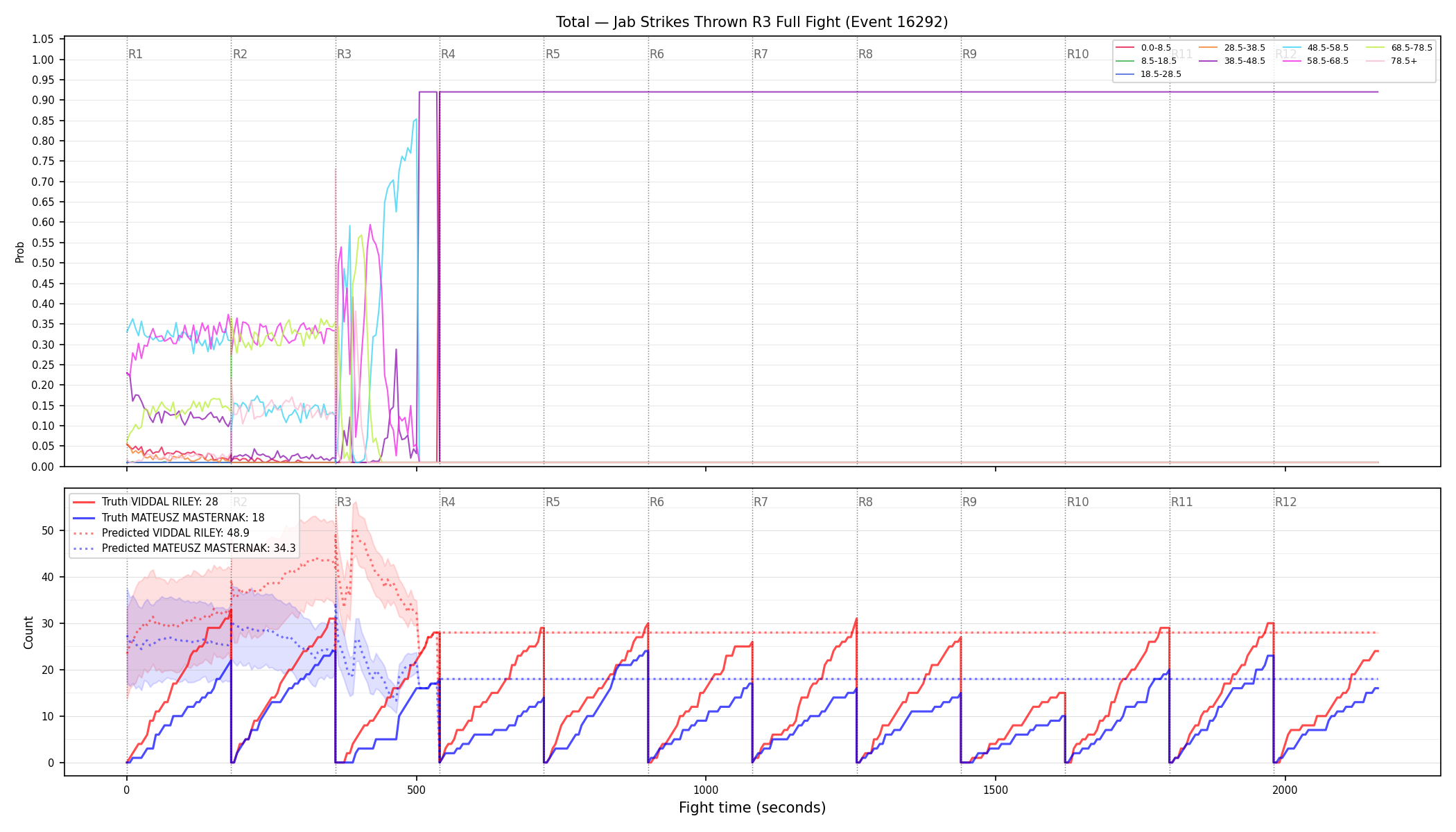Click the R1 round marker in probability plot

pos(135,54)
